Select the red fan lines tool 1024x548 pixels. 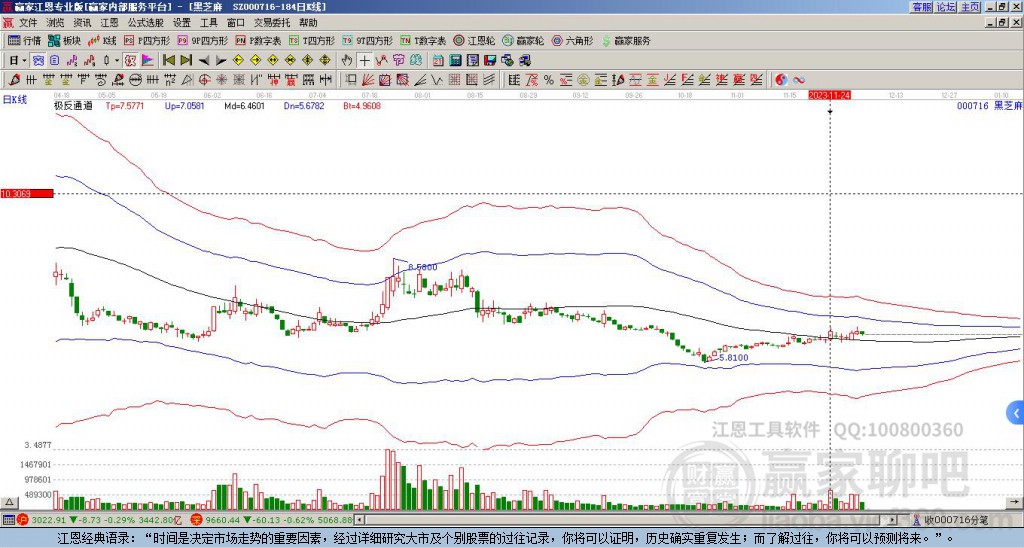368,80
